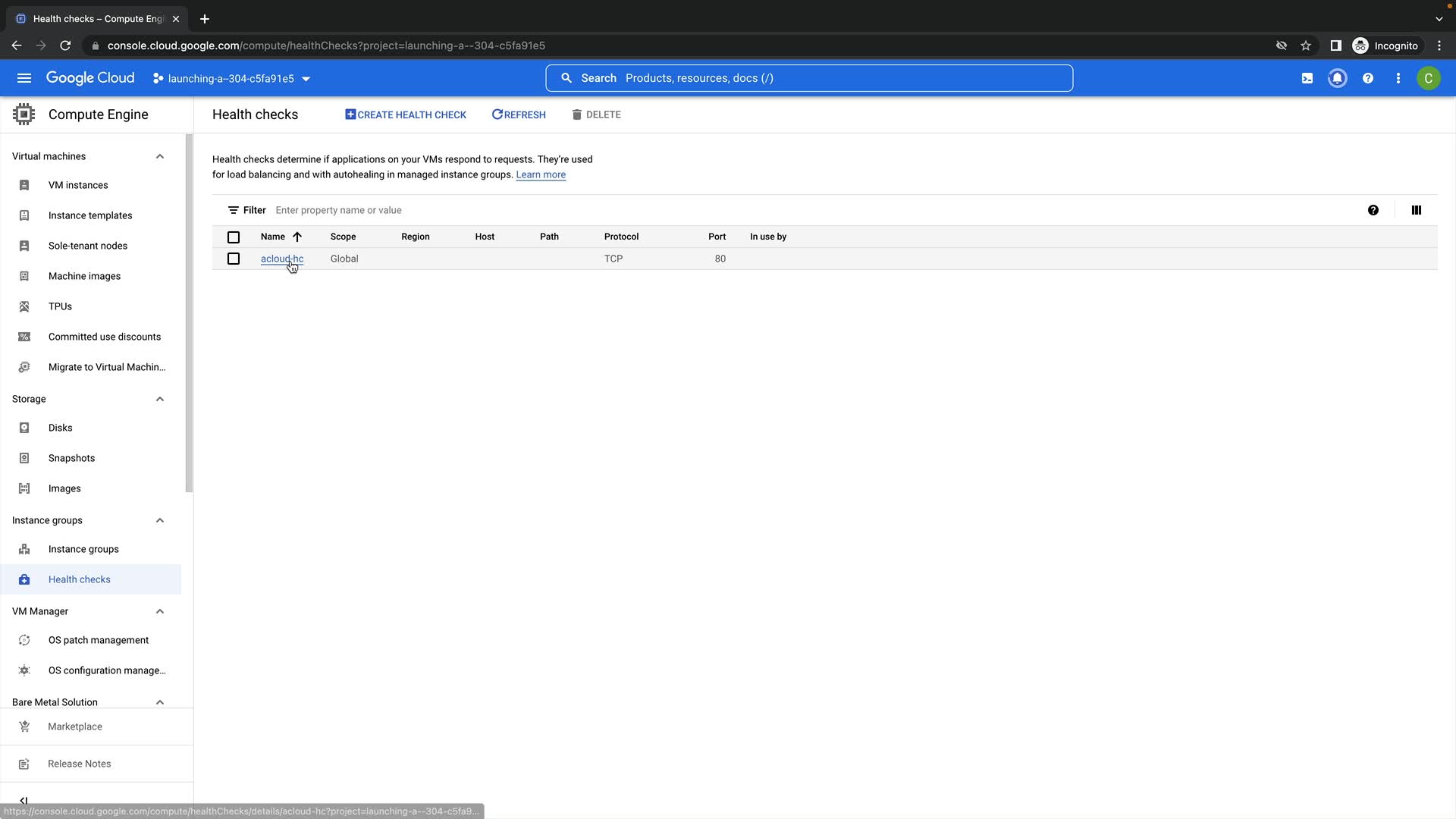Collapse the side panel arrow icon

pyautogui.click(x=24, y=800)
